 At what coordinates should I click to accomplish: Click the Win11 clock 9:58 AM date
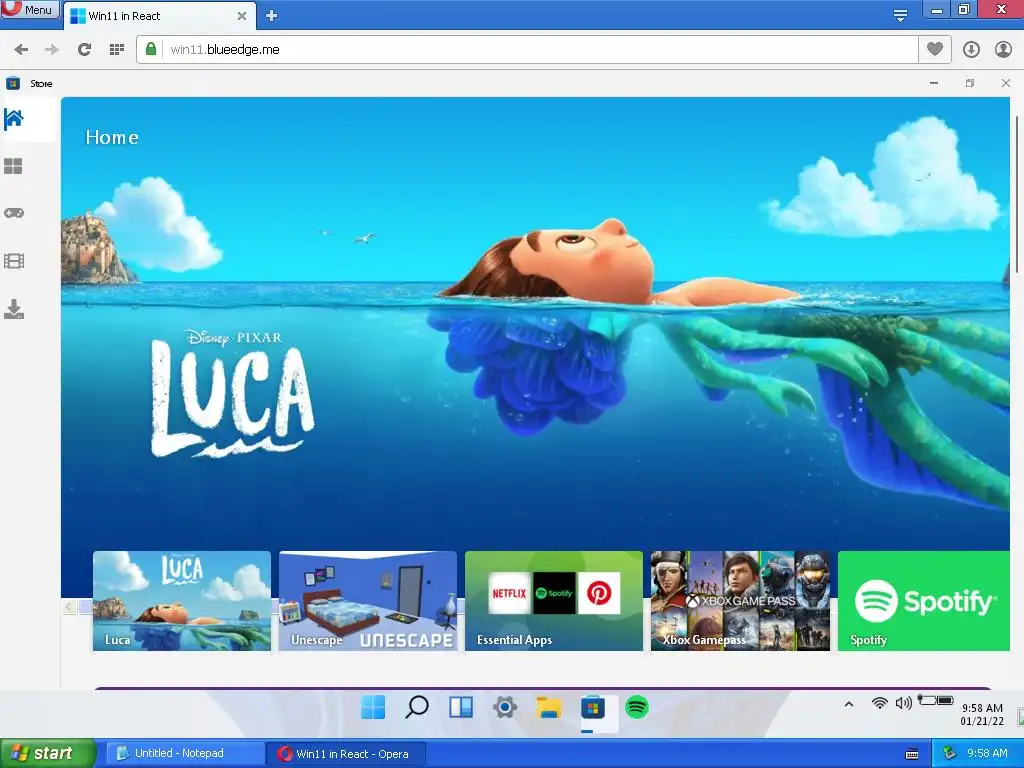tap(982, 714)
